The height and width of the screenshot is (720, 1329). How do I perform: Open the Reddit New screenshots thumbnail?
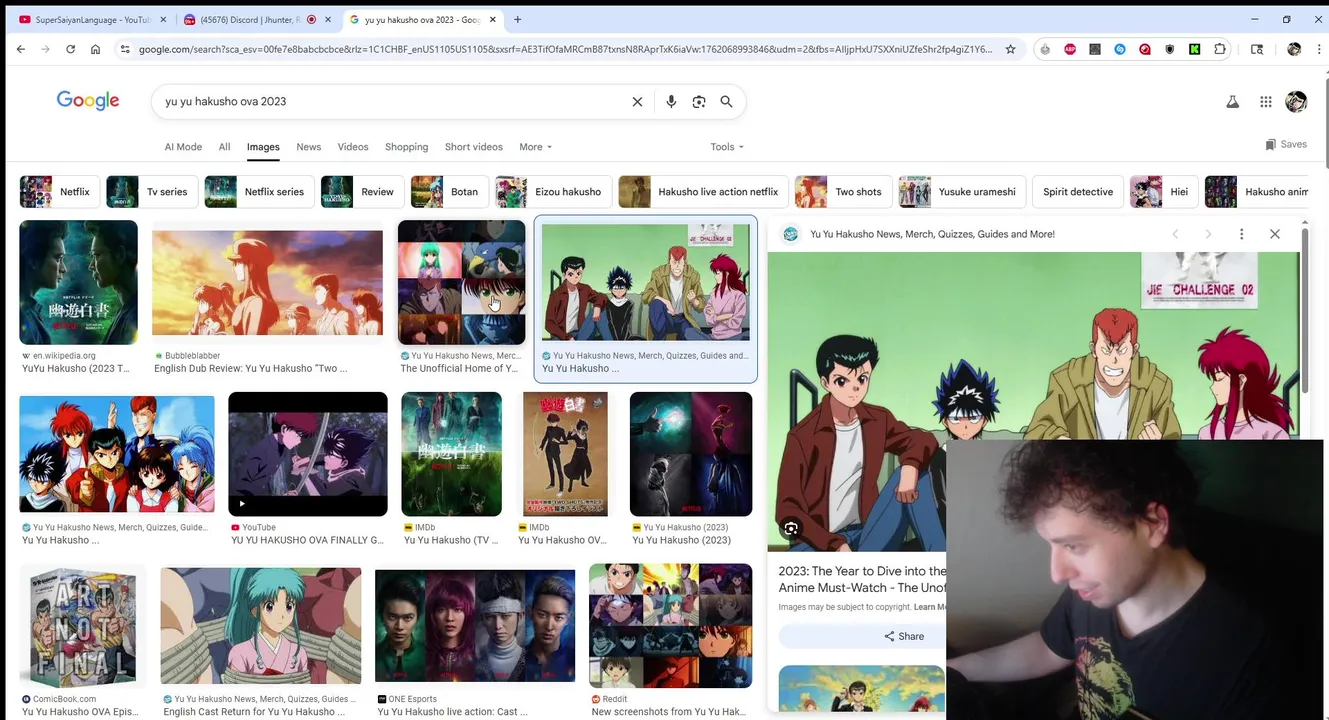tap(670, 626)
